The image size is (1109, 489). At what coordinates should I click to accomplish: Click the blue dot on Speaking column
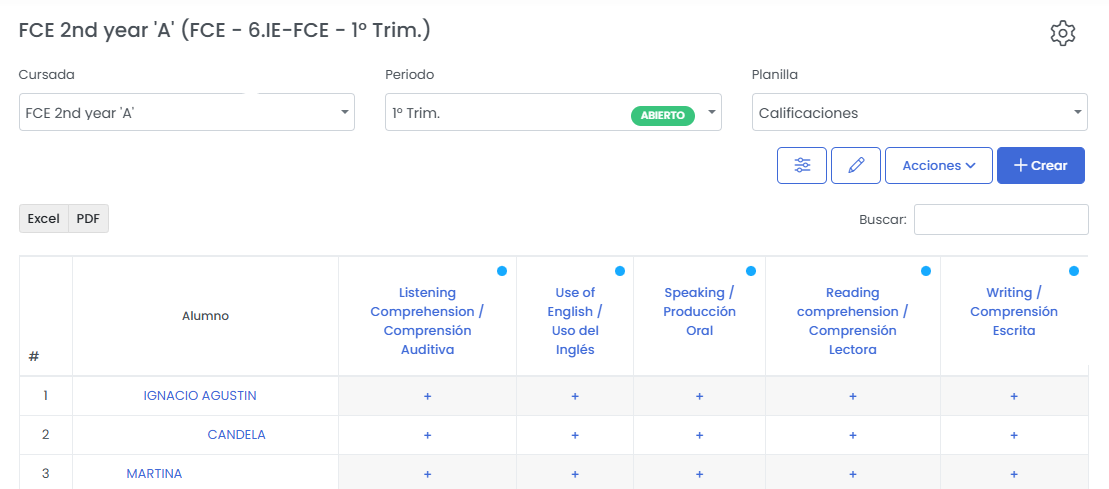[750, 271]
